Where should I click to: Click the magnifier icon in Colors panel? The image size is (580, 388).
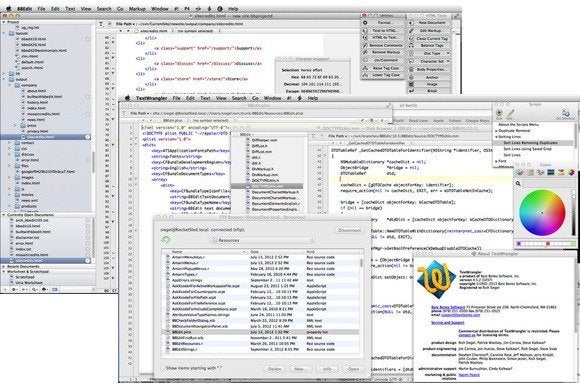click(518, 183)
